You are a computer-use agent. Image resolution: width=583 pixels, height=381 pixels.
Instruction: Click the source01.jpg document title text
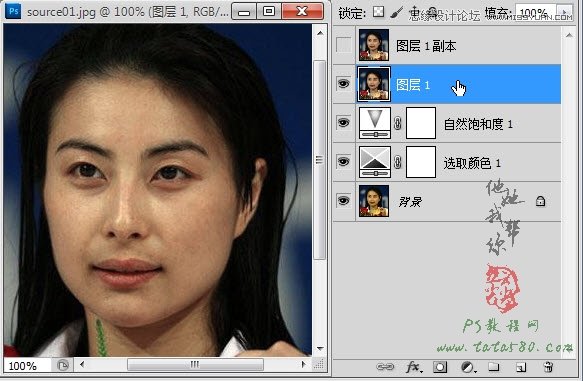click(128, 12)
